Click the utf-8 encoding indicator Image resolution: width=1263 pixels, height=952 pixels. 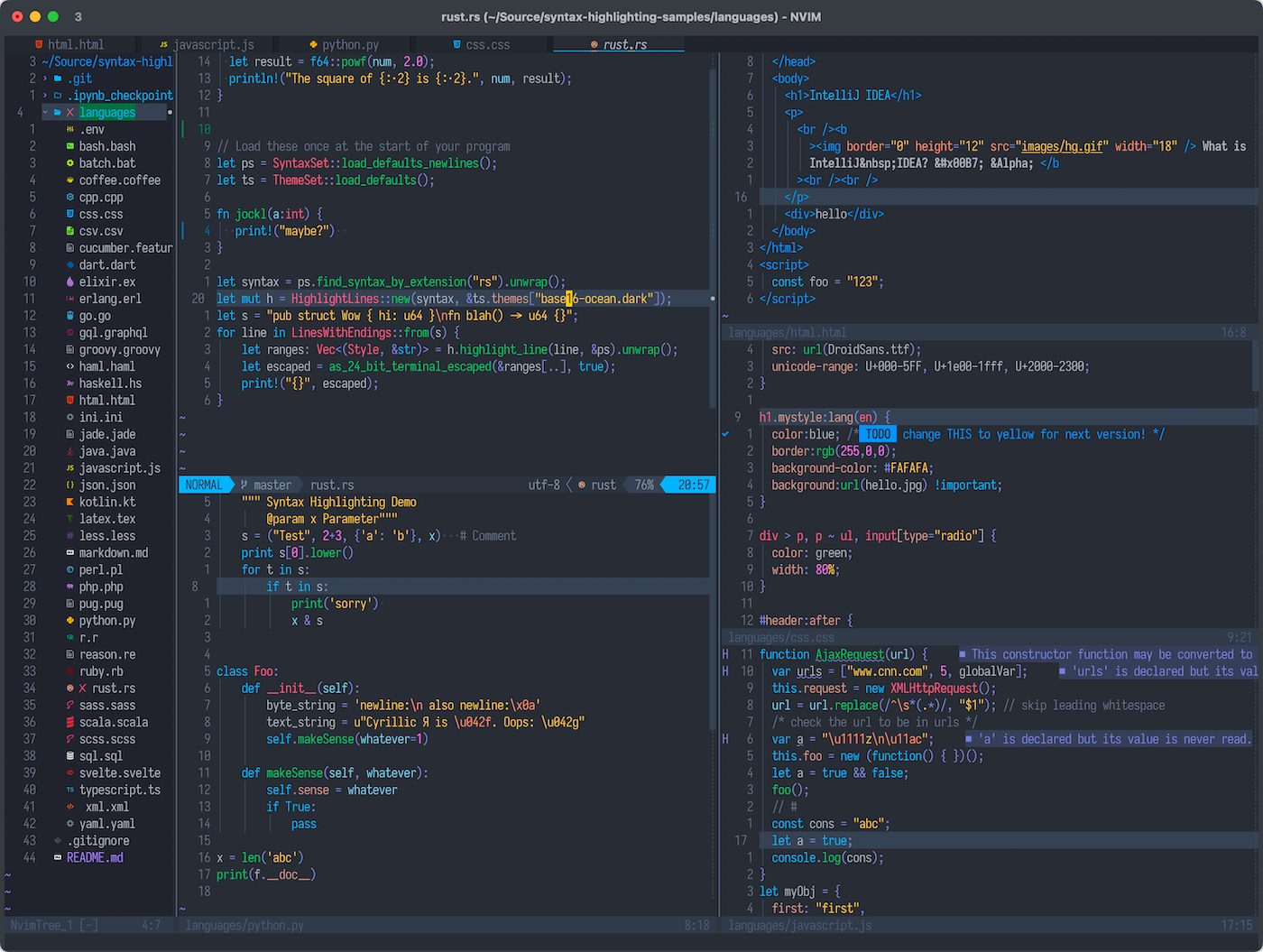(x=544, y=485)
